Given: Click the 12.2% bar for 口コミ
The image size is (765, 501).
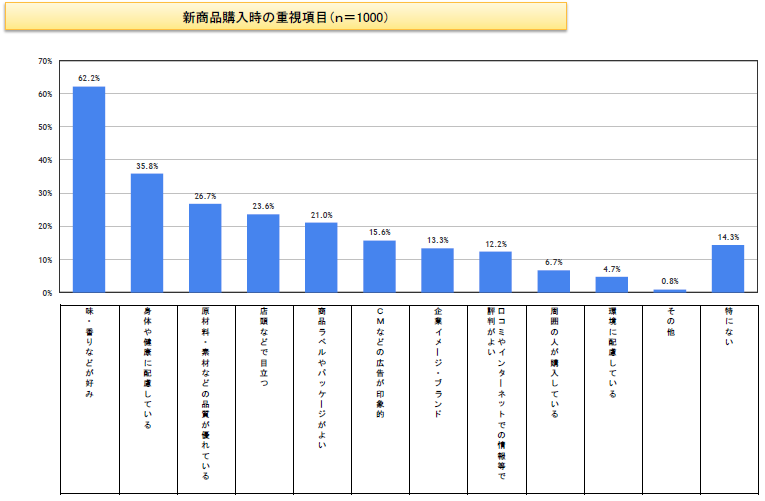Looking at the screenshot, I should click(x=495, y=272).
